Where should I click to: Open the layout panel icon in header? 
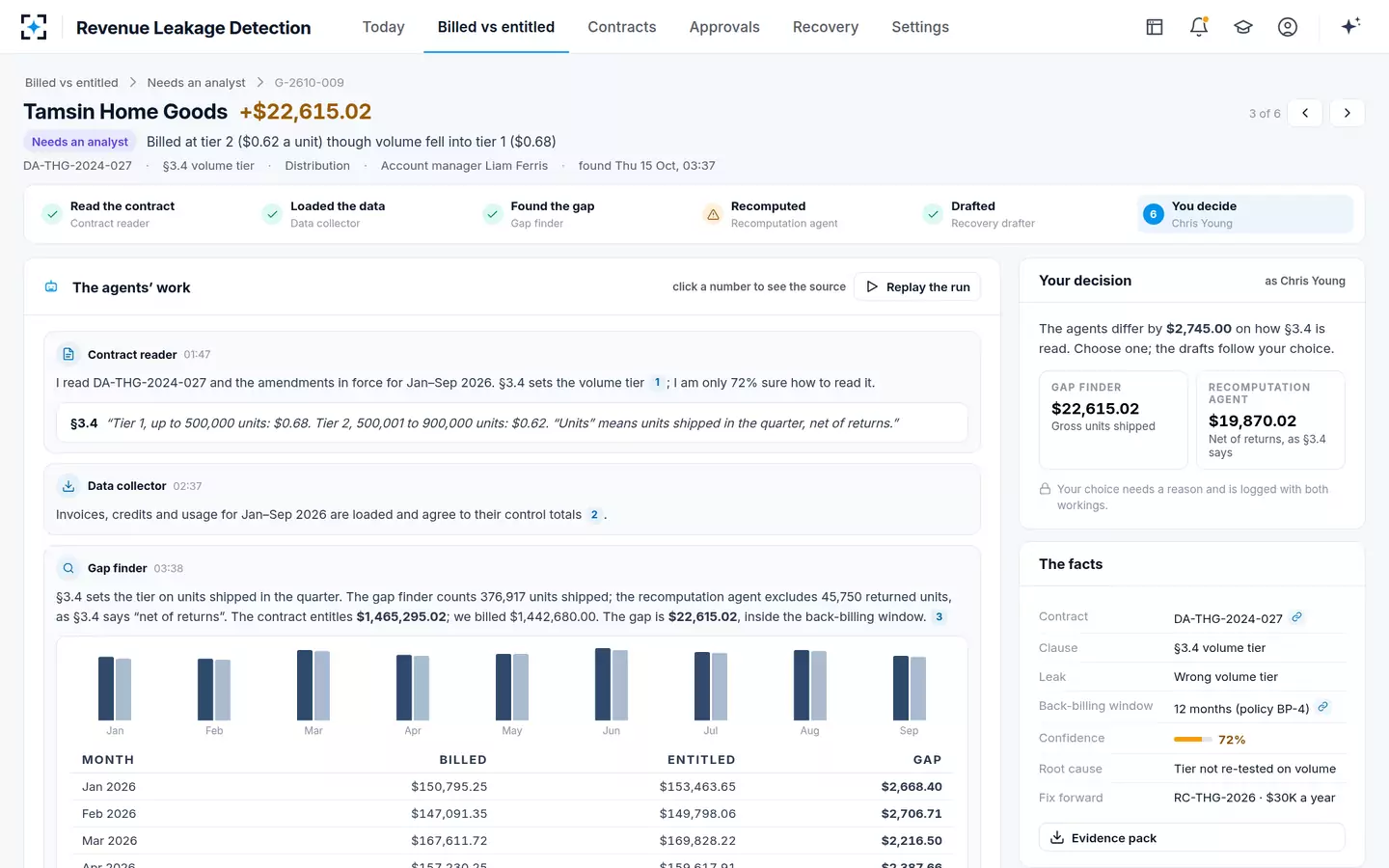pyautogui.click(x=1155, y=27)
